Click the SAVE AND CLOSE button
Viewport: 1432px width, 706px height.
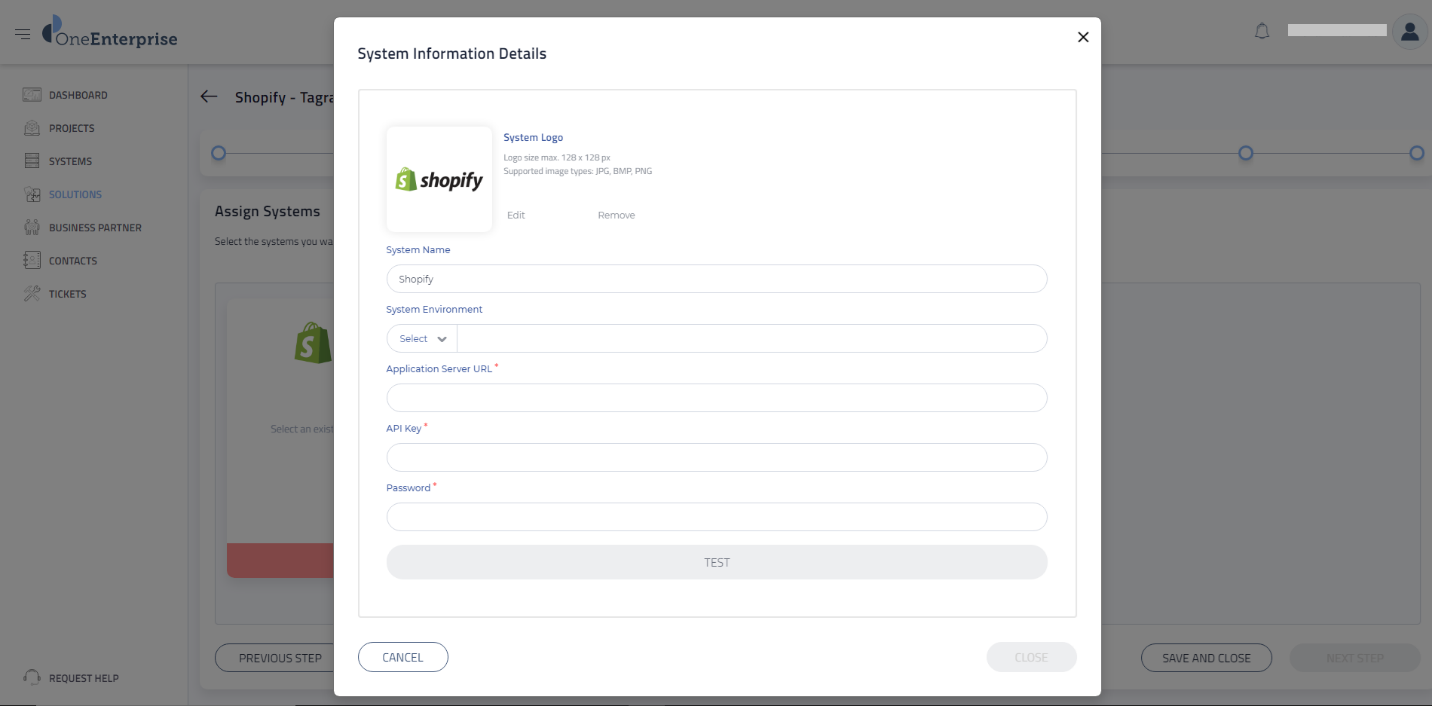point(1206,657)
